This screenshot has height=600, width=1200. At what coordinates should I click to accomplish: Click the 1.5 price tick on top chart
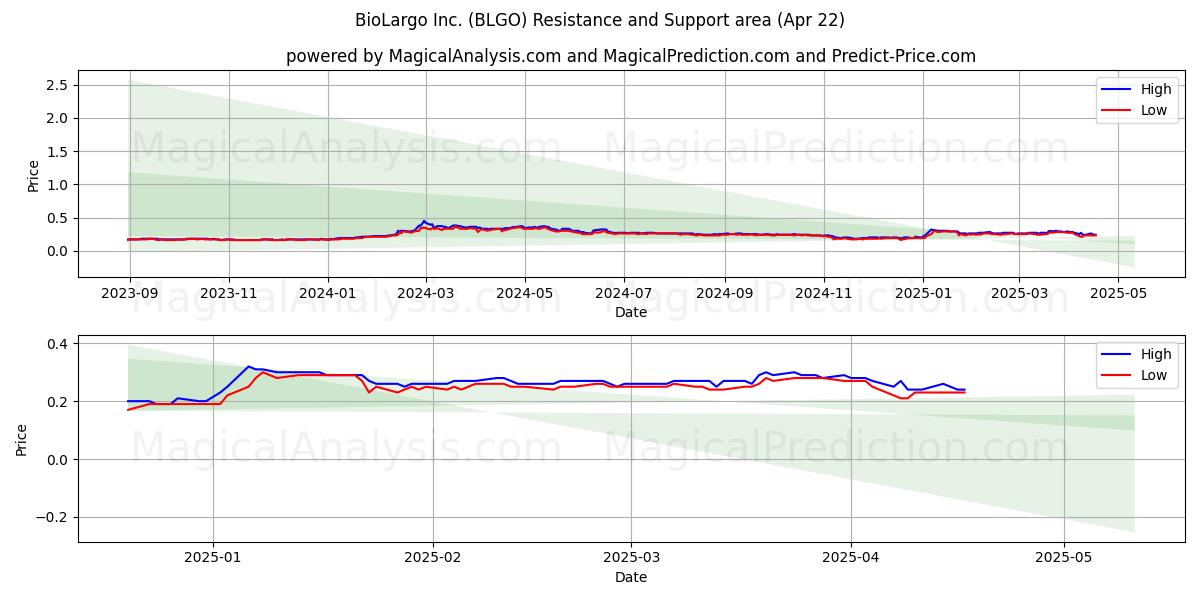[x=57, y=151]
